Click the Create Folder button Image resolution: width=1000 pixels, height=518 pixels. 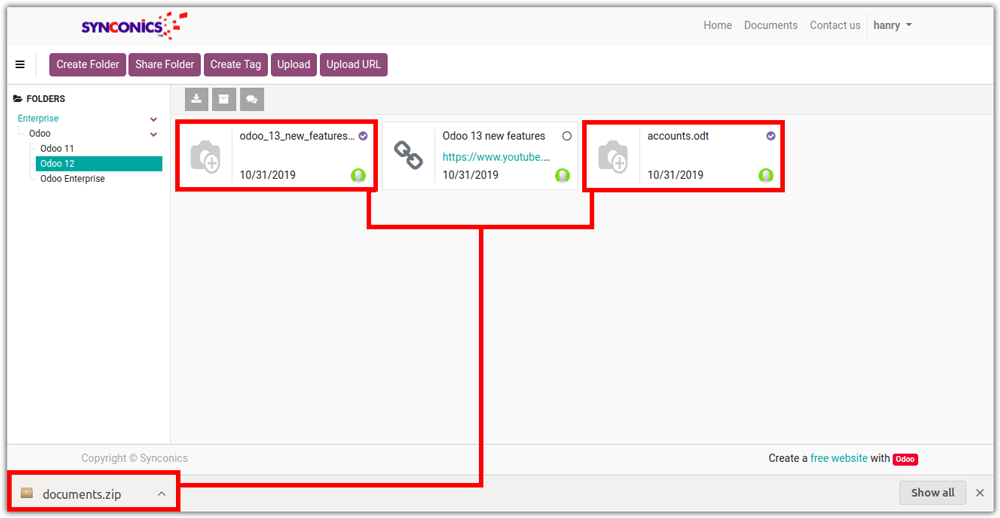87,65
